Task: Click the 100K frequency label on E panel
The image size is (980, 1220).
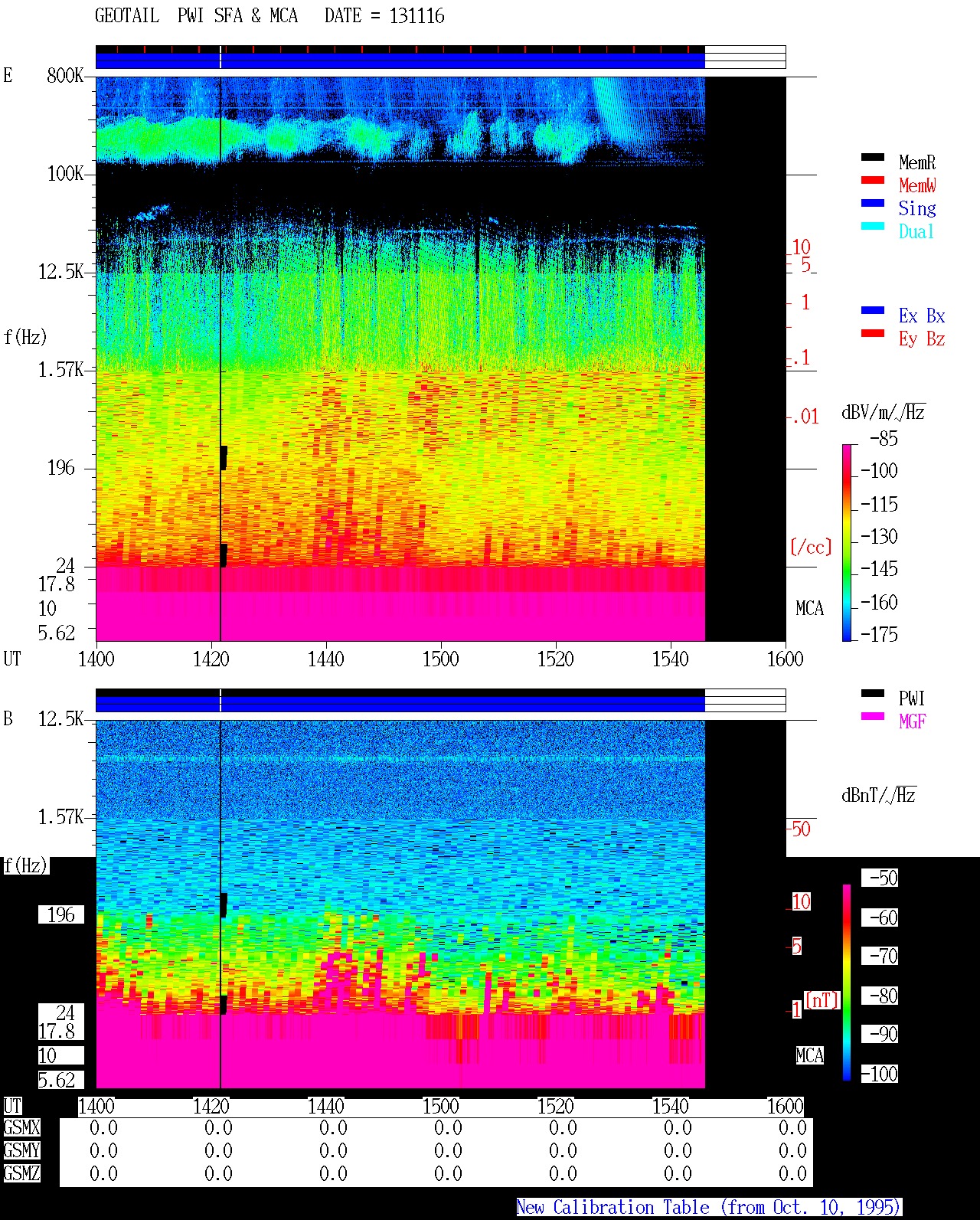Action: [x=65, y=173]
